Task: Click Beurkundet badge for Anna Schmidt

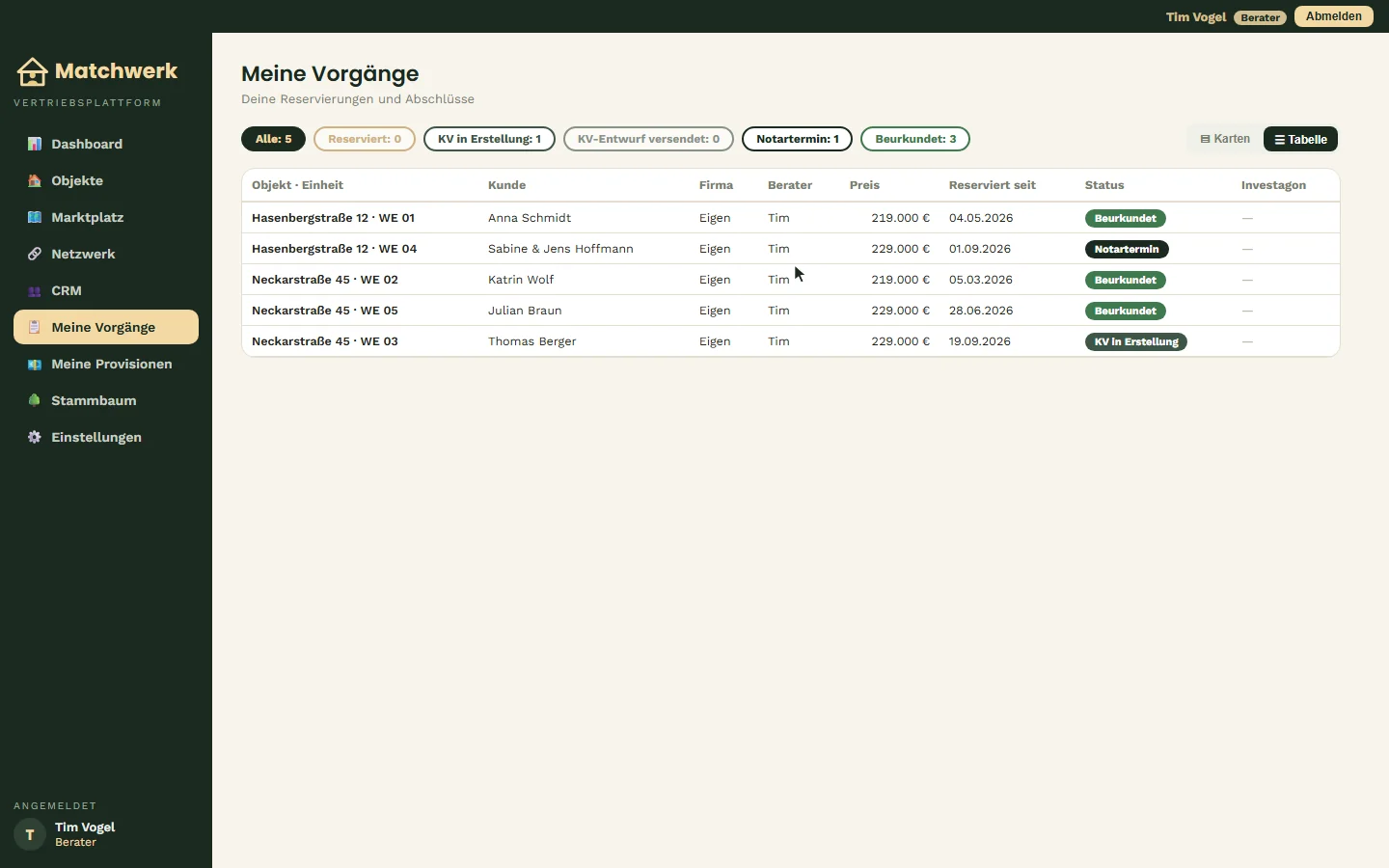Action: [1126, 218]
